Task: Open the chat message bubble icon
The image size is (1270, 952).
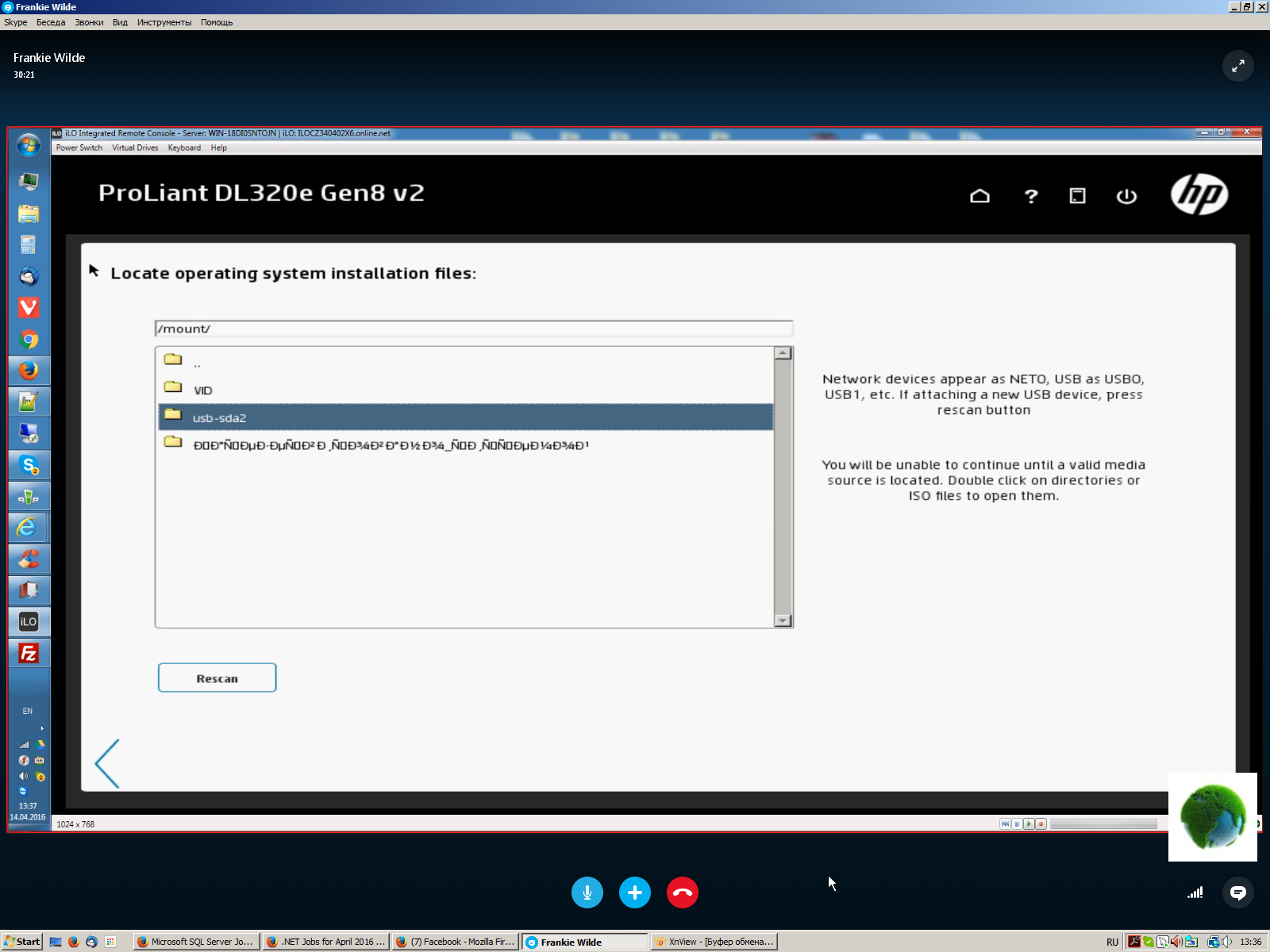Action: 1238,892
